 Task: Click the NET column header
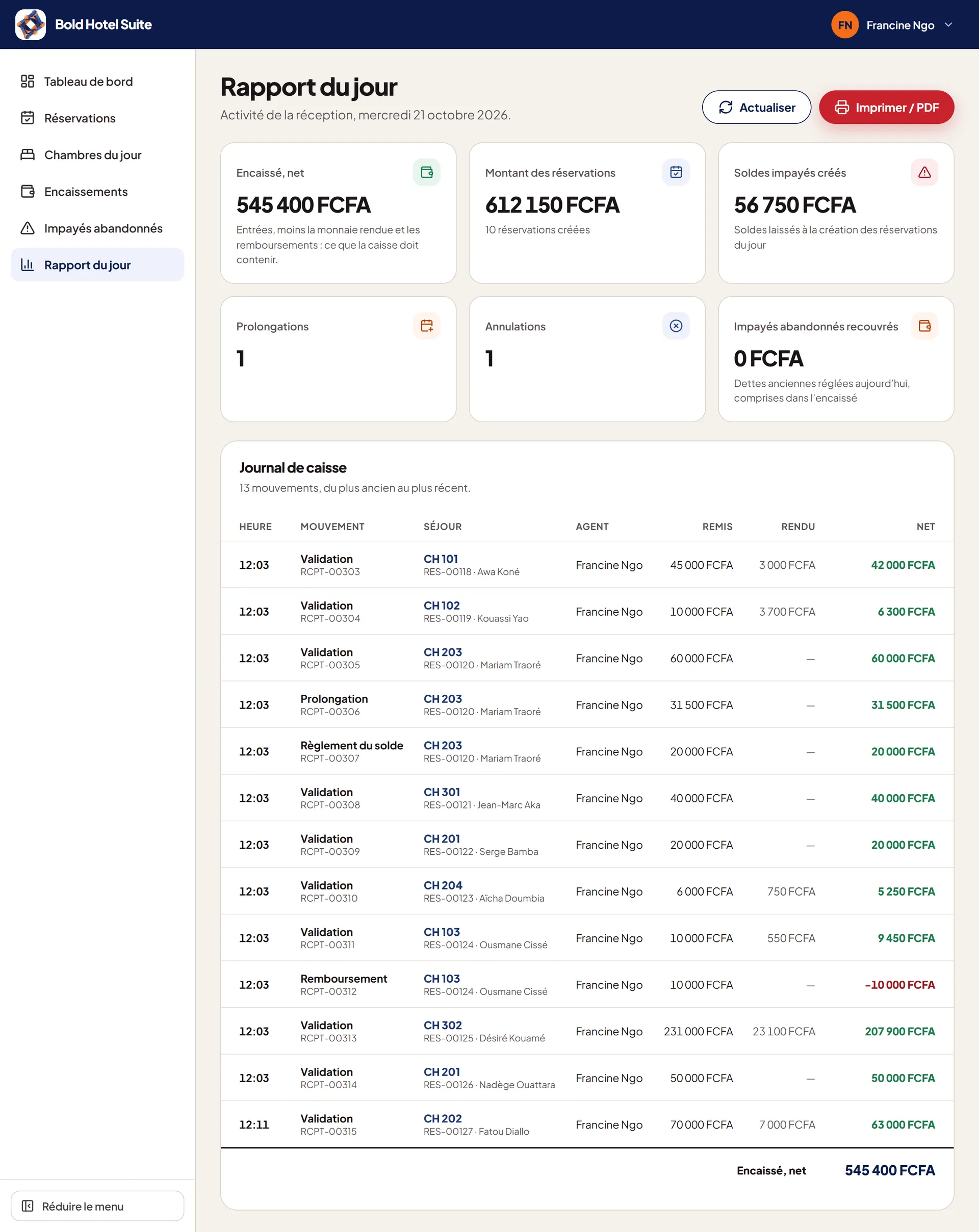tap(925, 527)
